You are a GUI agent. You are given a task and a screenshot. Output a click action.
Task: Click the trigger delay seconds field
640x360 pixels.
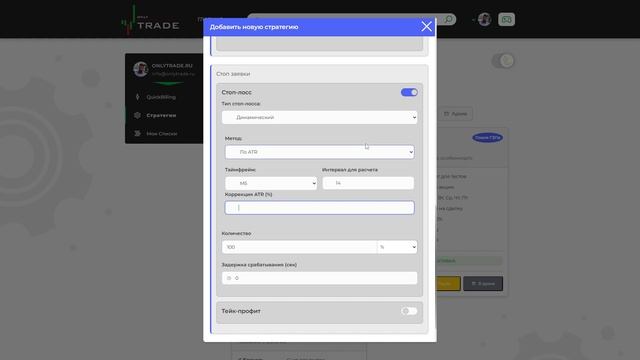tap(319, 278)
